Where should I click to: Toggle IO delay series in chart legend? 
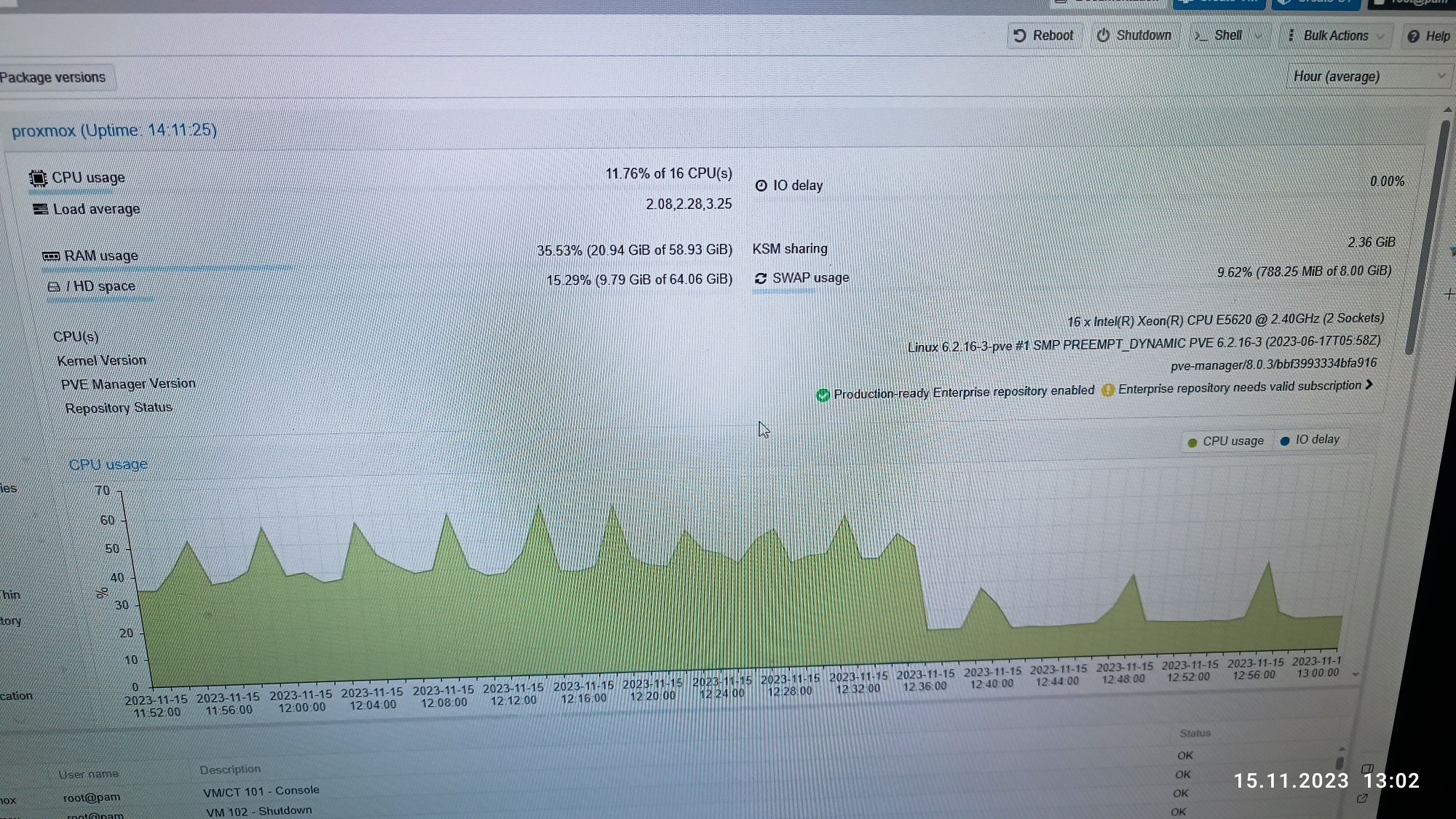point(1309,440)
